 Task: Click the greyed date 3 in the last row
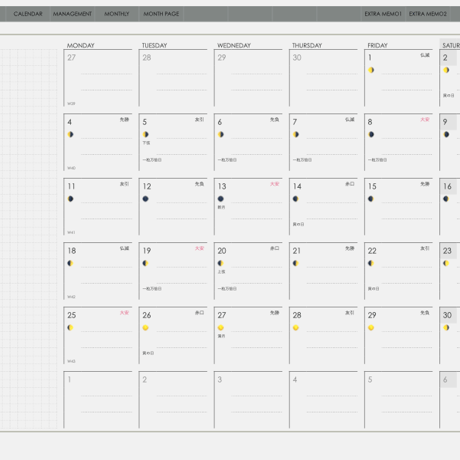coord(220,379)
